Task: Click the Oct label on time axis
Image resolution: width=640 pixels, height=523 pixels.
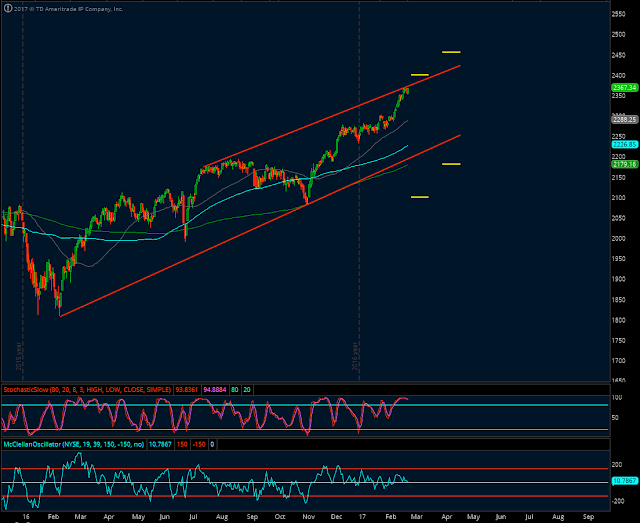Action: 280,517
